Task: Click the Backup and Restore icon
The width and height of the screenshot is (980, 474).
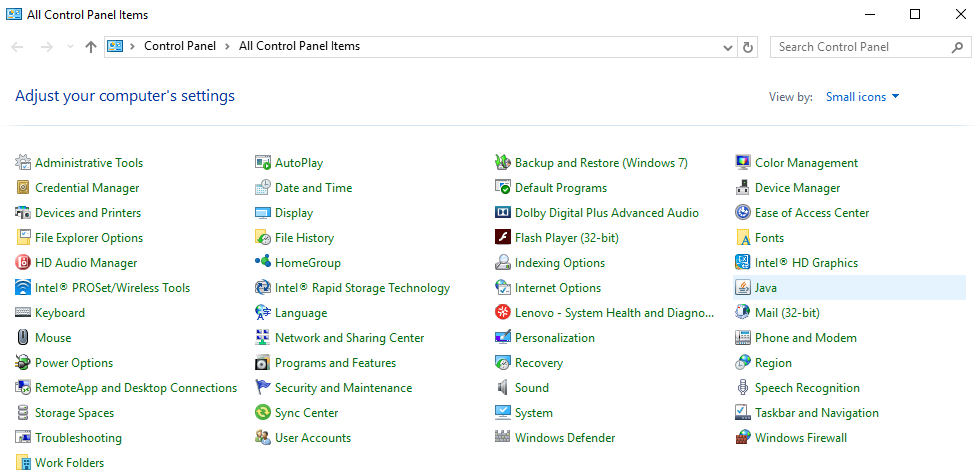Action: click(503, 163)
